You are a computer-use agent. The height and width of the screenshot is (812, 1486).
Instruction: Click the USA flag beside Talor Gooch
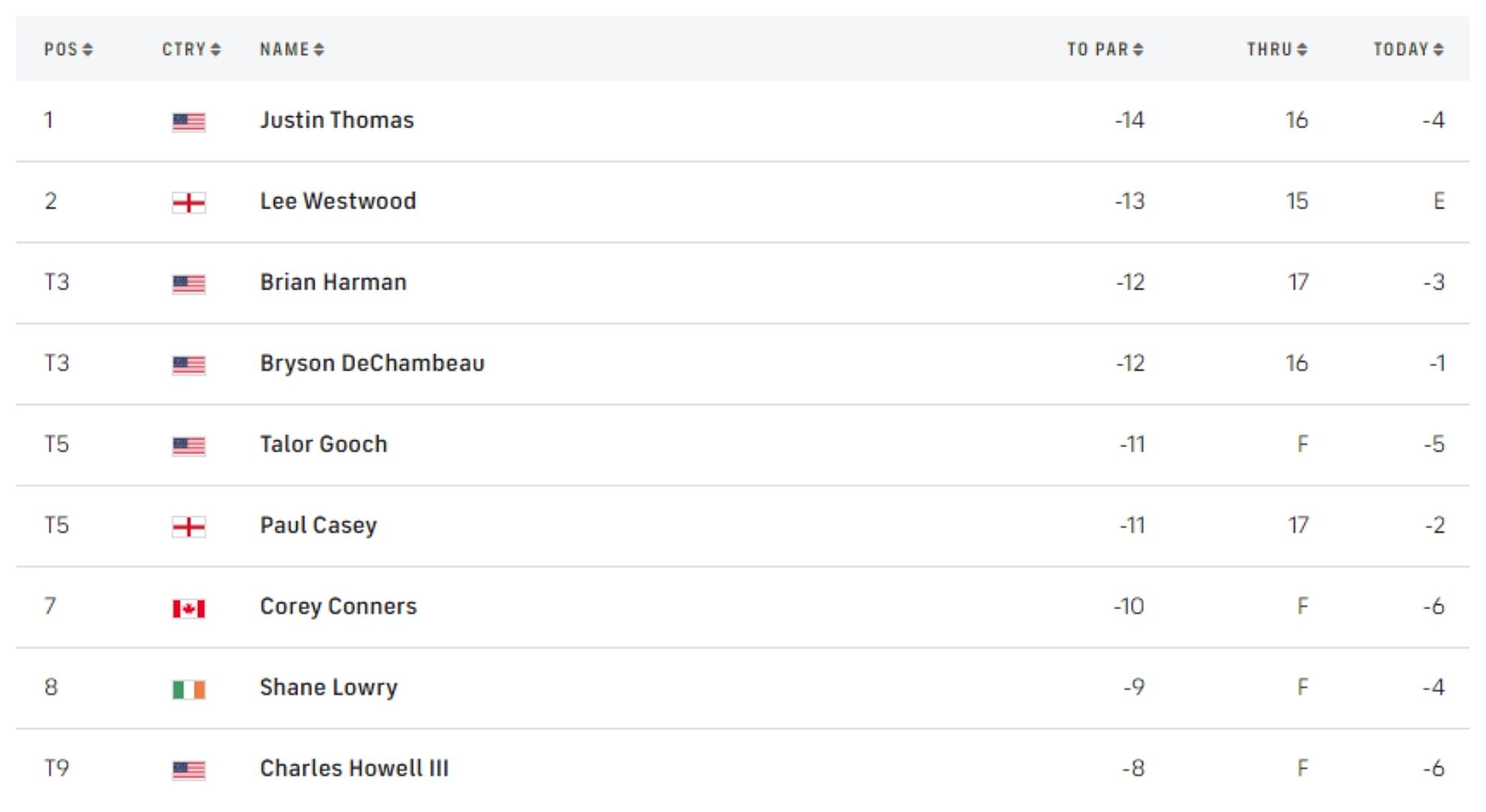click(188, 446)
